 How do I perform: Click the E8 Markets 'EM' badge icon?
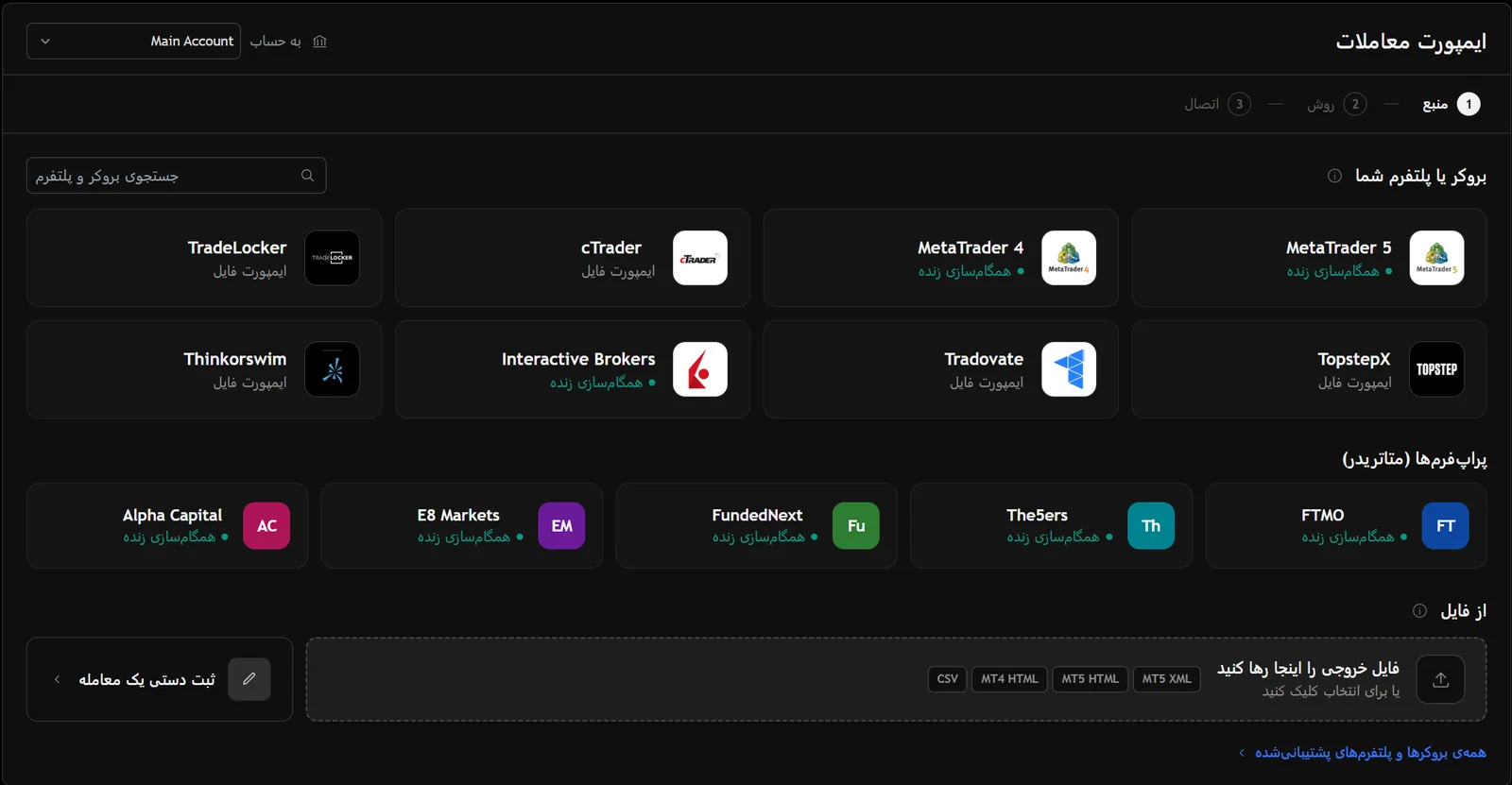tap(561, 526)
